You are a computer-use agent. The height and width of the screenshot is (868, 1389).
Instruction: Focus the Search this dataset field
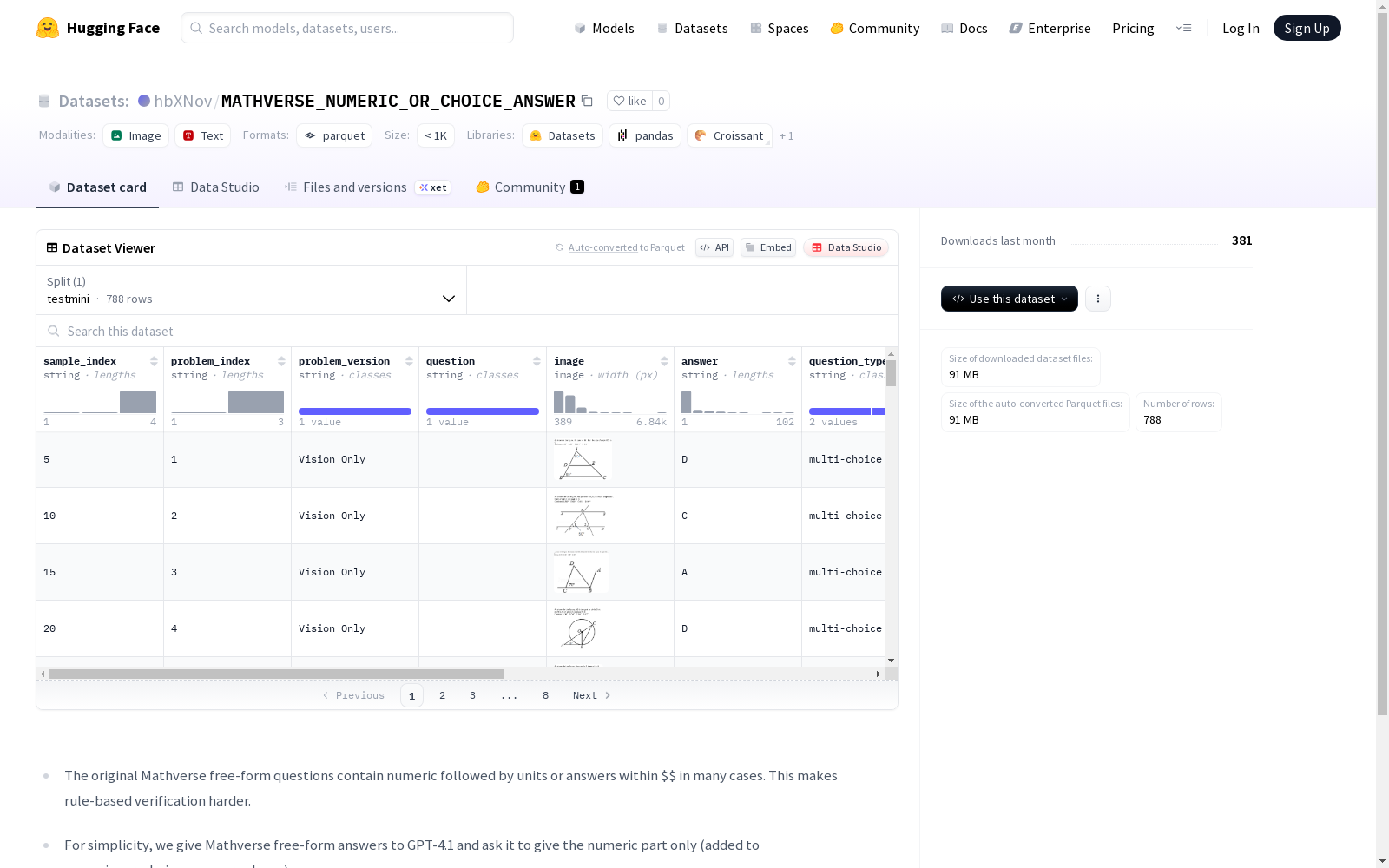pyautogui.click(x=467, y=331)
